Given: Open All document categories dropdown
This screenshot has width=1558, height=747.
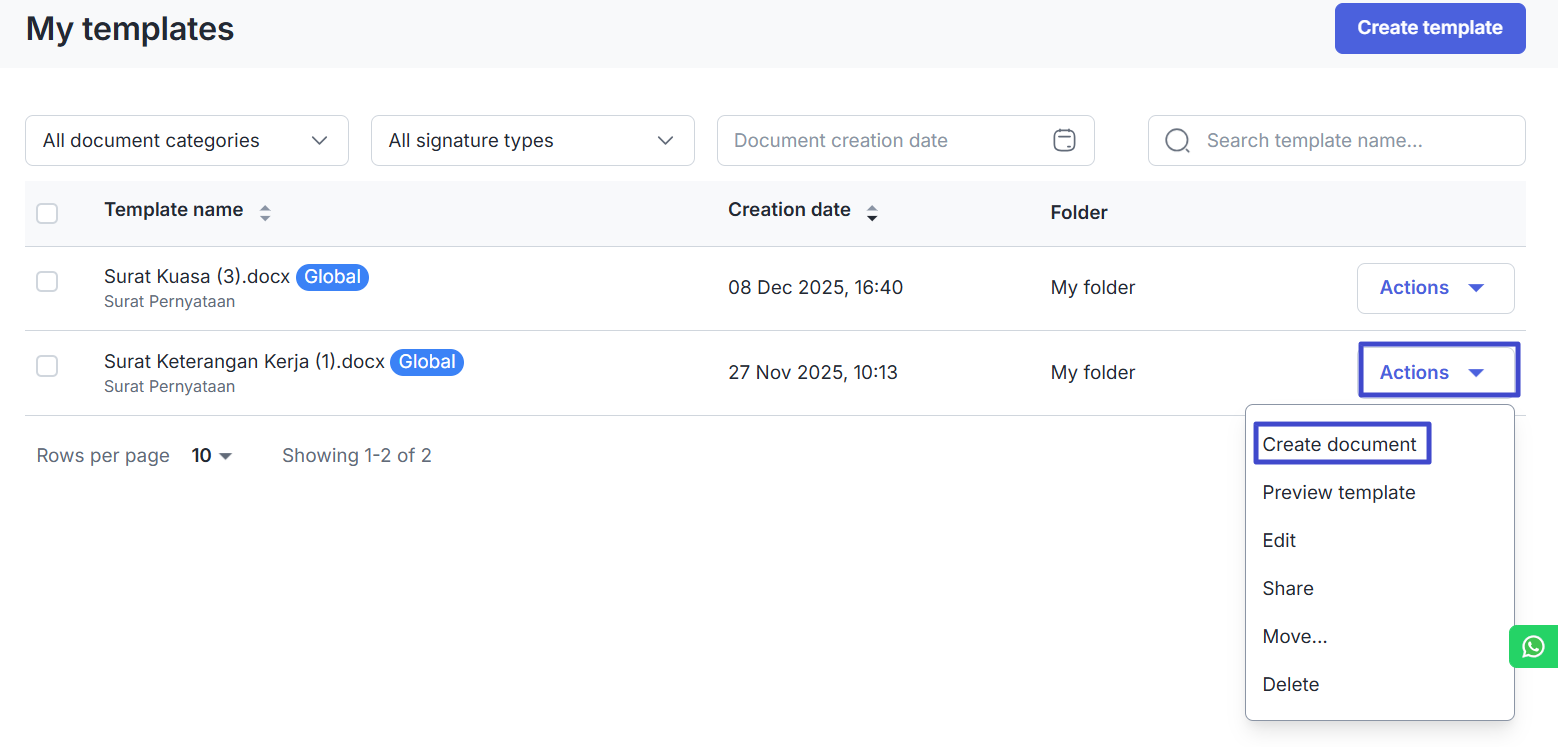Looking at the screenshot, I should pyautogui.click(x=186, y=141).
